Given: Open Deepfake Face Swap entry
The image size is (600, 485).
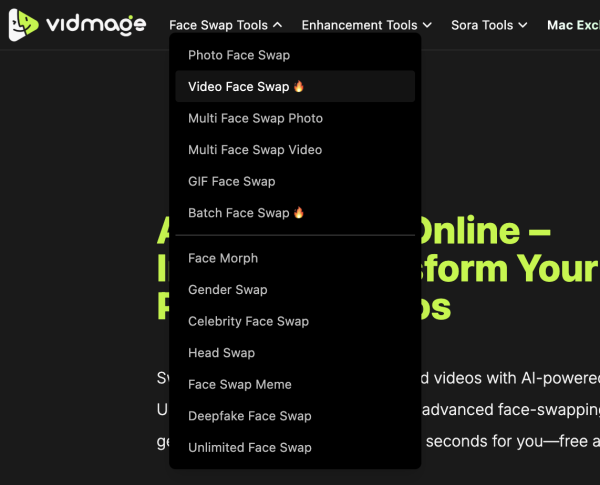Looking at the screenshot, I should click(250, 416).
